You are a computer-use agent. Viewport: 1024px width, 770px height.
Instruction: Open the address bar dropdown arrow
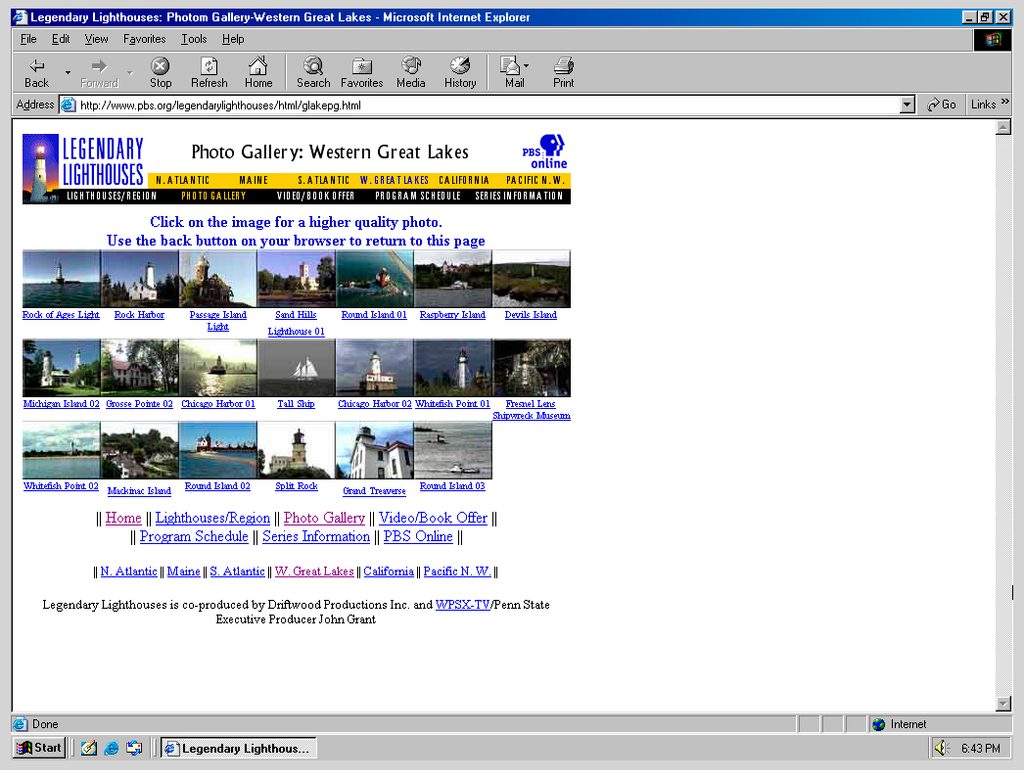click(x=907, y=104)
